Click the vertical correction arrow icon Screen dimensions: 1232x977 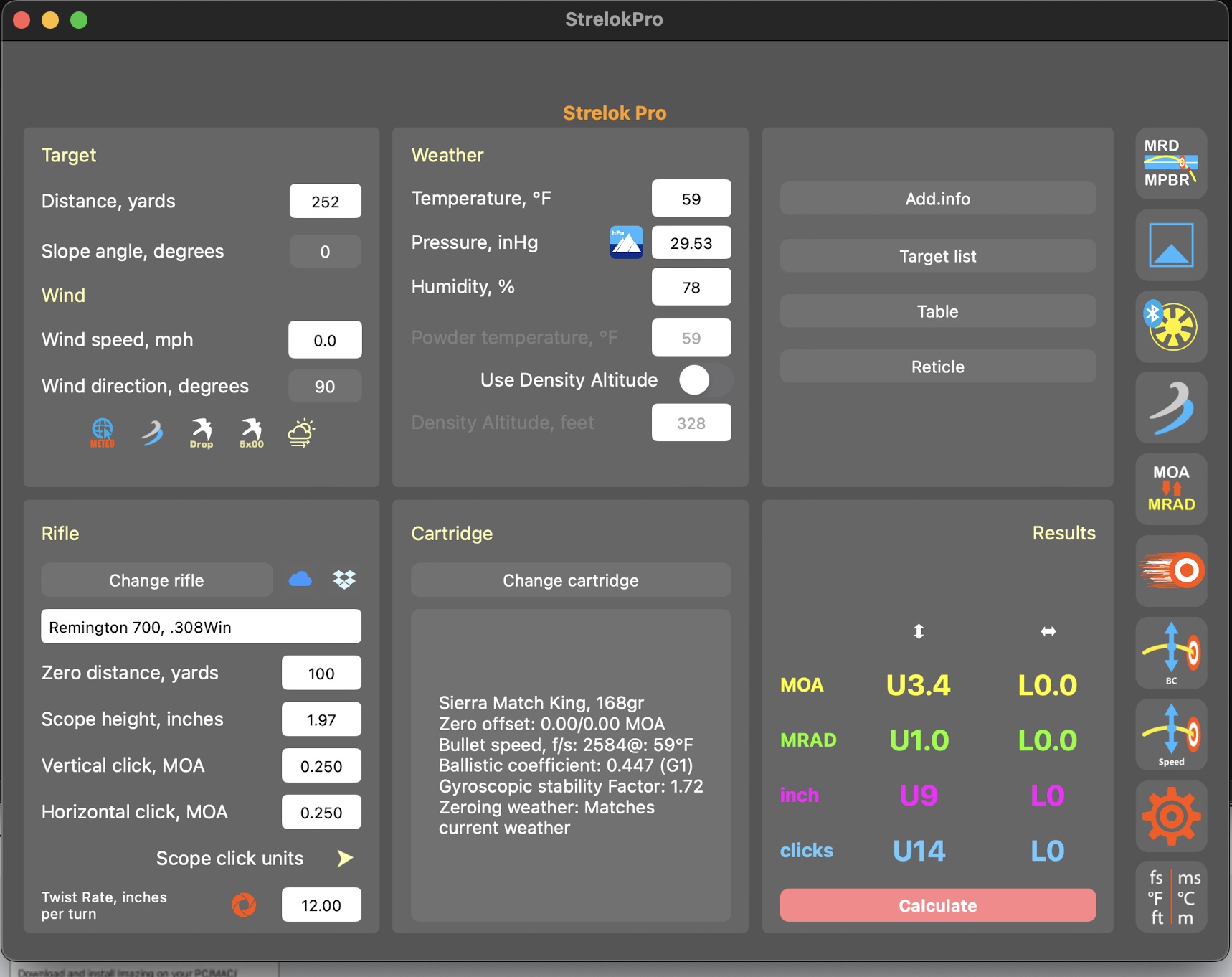(919, 631)
